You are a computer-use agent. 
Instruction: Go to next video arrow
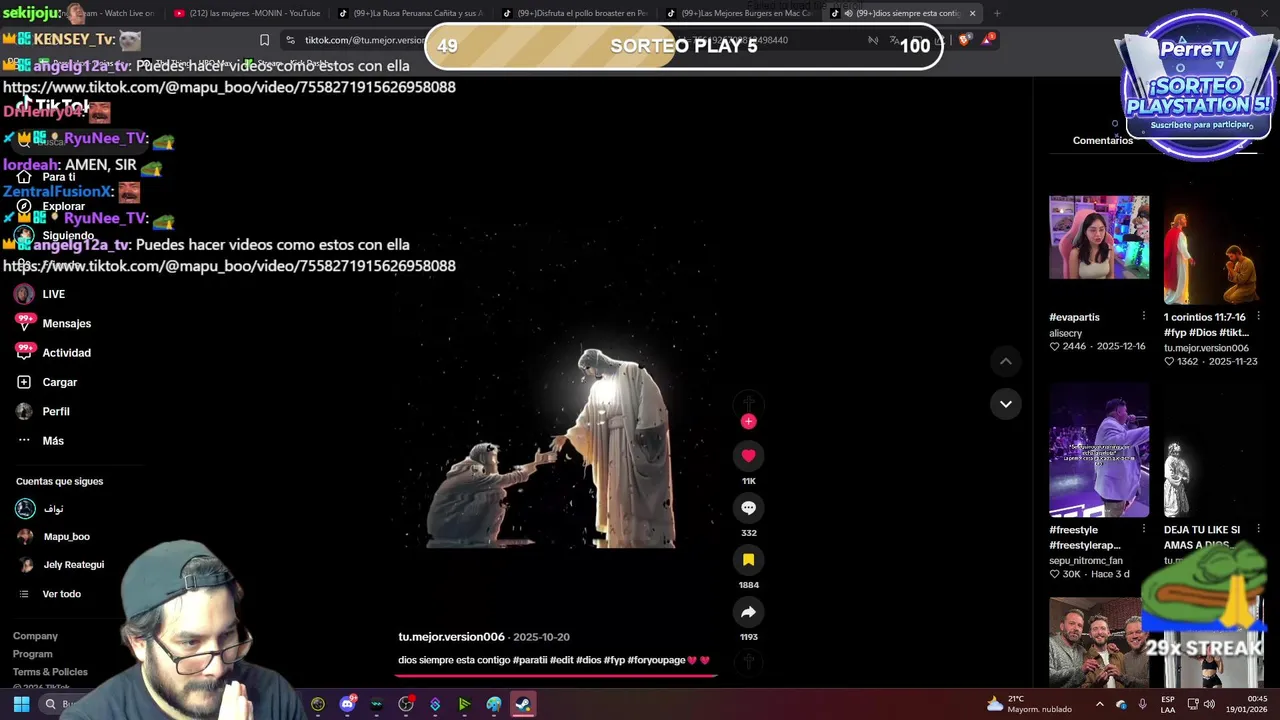pyautogui.click(x=1006, y=404)
